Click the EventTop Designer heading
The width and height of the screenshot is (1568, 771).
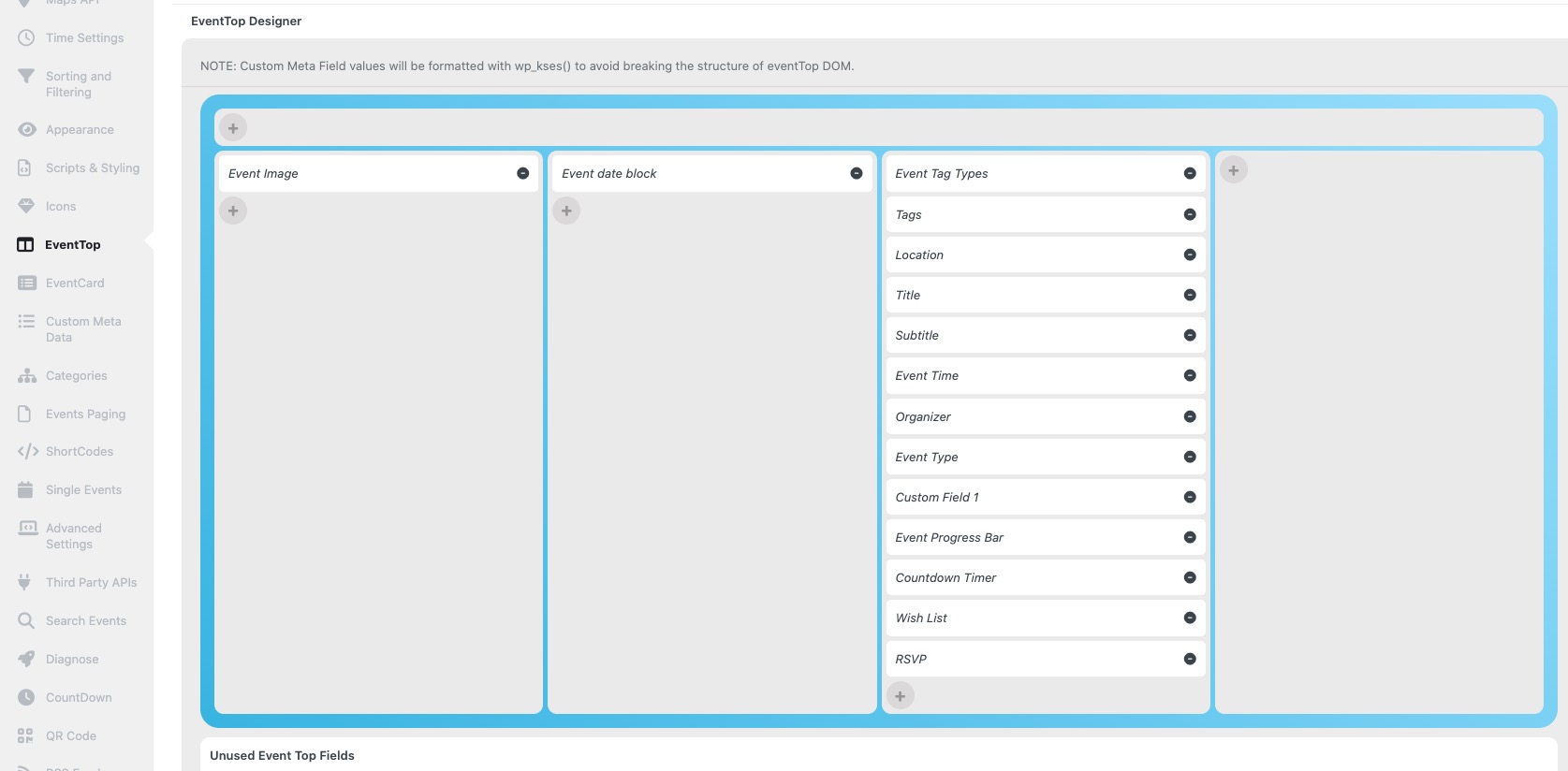246,21
